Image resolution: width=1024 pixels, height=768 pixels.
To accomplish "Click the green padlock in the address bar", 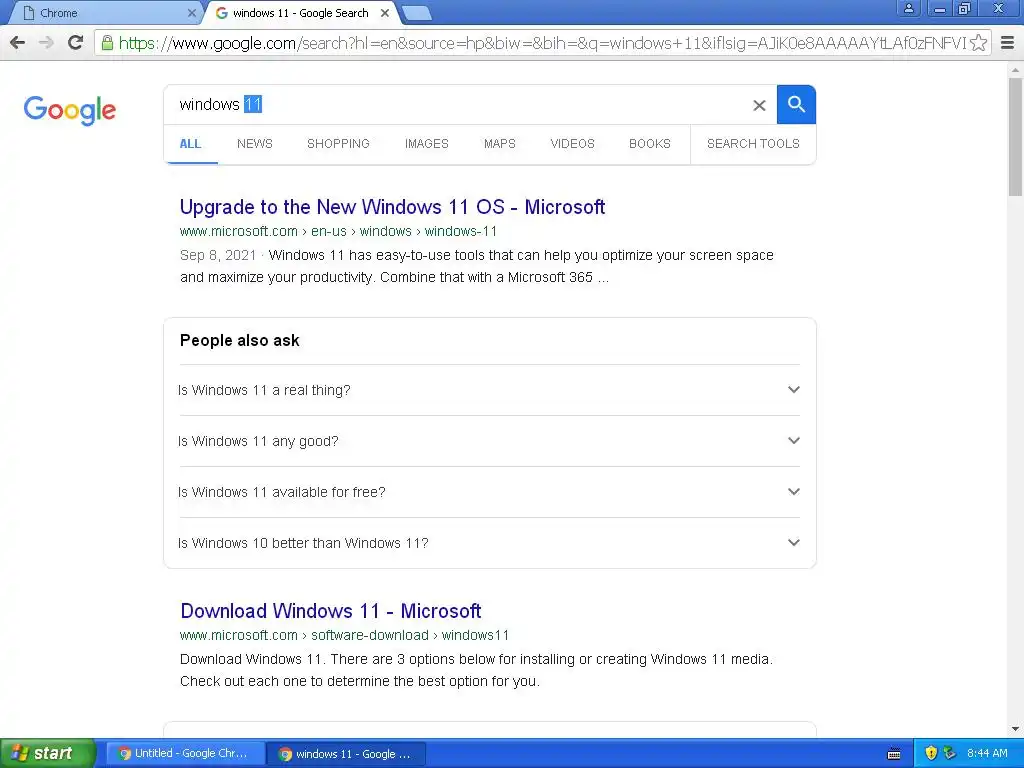I will point(107,43).
